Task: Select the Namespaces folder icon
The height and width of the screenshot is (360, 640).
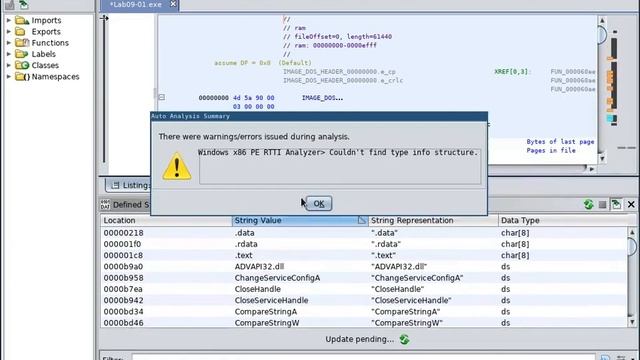Action: coord(22,76)
